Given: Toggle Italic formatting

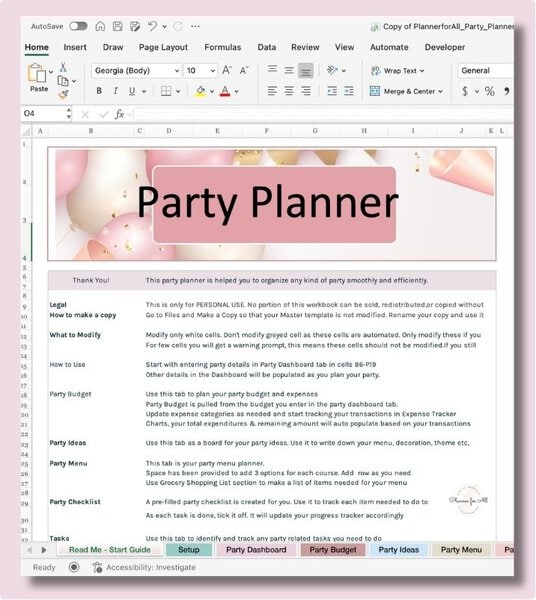Looking at the screenshot, I should pos(116,91).
